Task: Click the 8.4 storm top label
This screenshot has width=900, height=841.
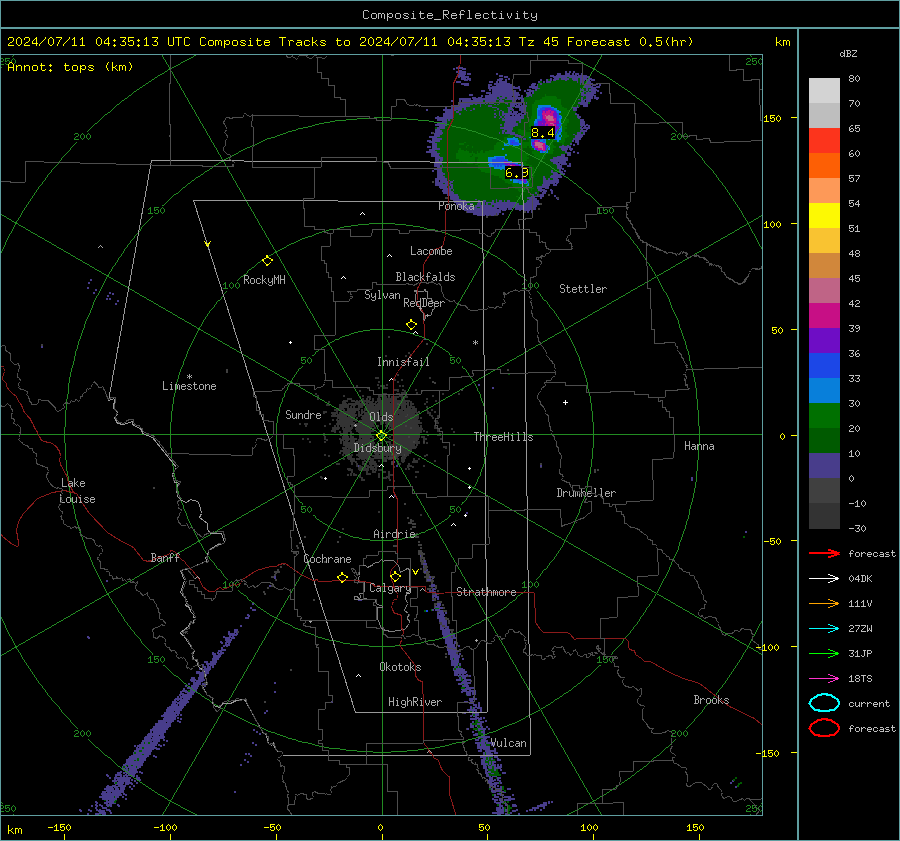Action: [x=543, y=133]
